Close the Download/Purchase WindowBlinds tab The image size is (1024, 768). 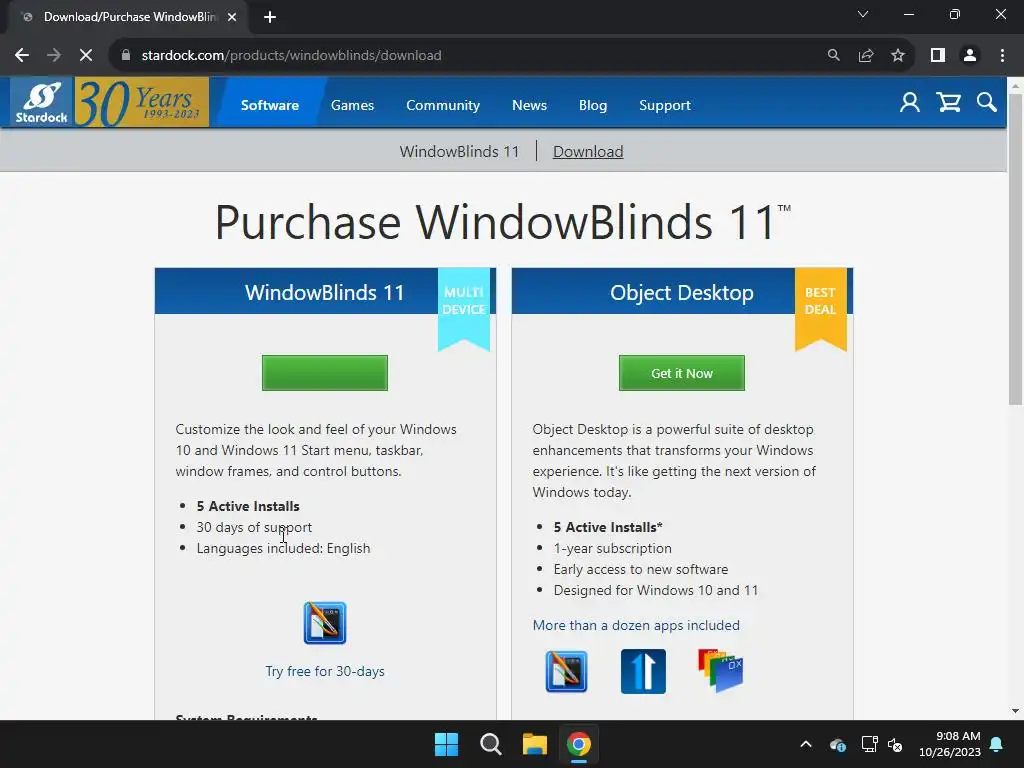coord(232,17)
